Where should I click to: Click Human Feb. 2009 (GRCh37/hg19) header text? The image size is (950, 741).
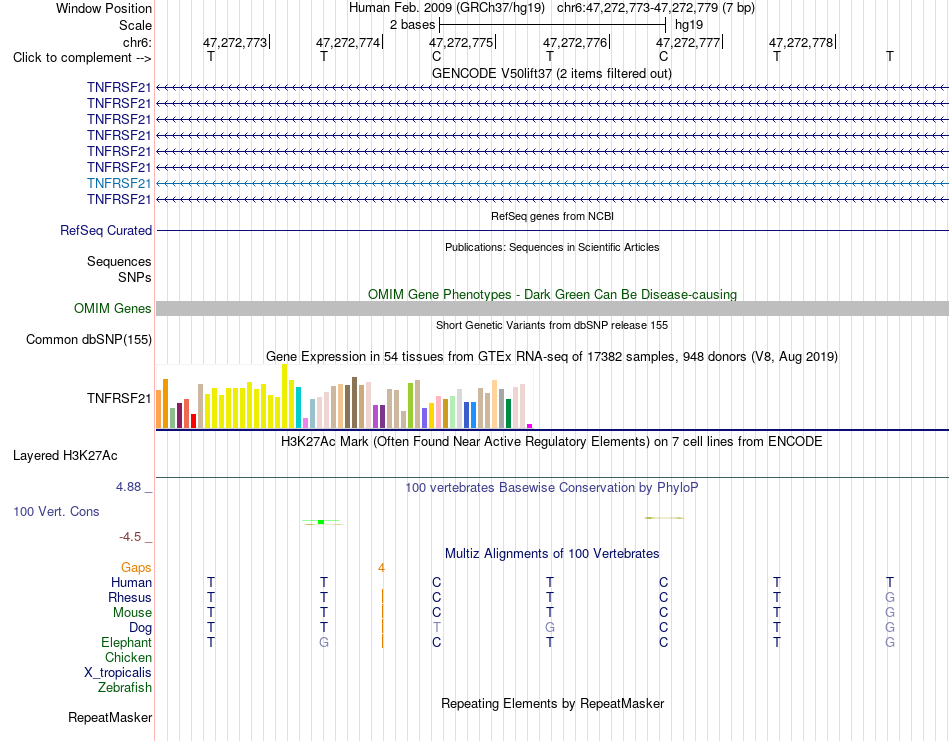point(447,8)
